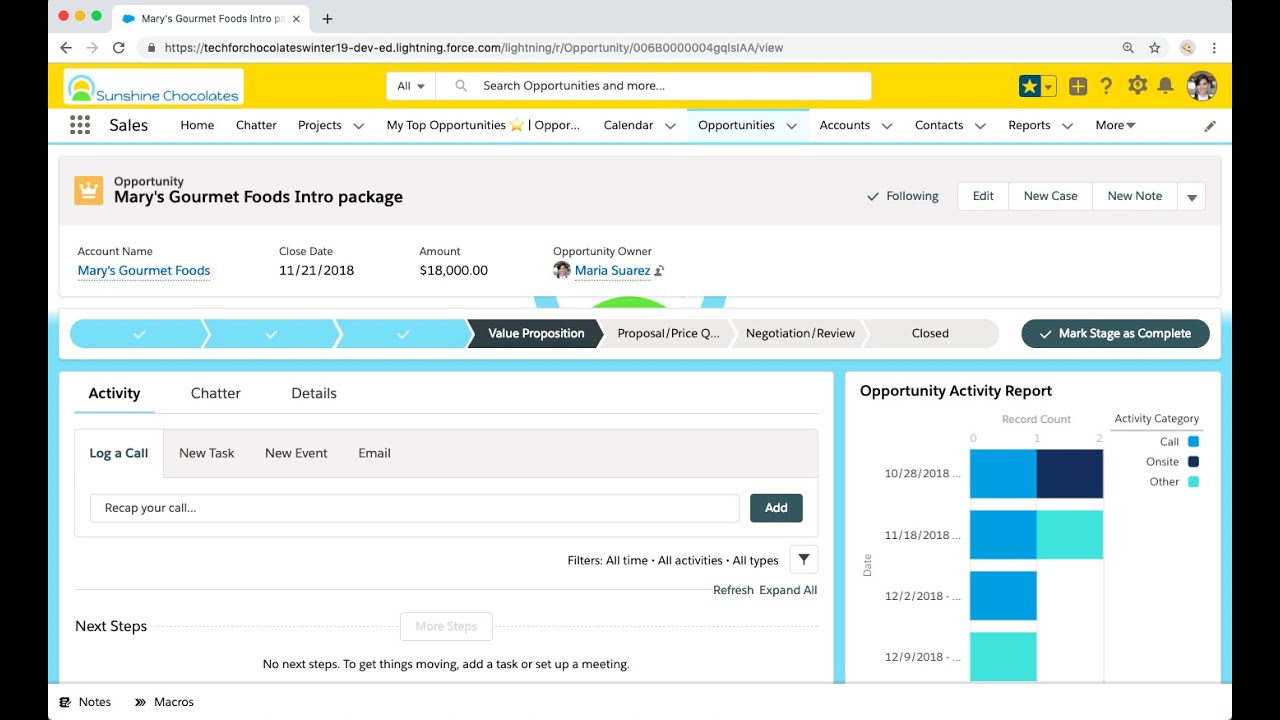This screenshot has width=1280, height=720.
Task: Click the Add button
Action: point(776,508)
